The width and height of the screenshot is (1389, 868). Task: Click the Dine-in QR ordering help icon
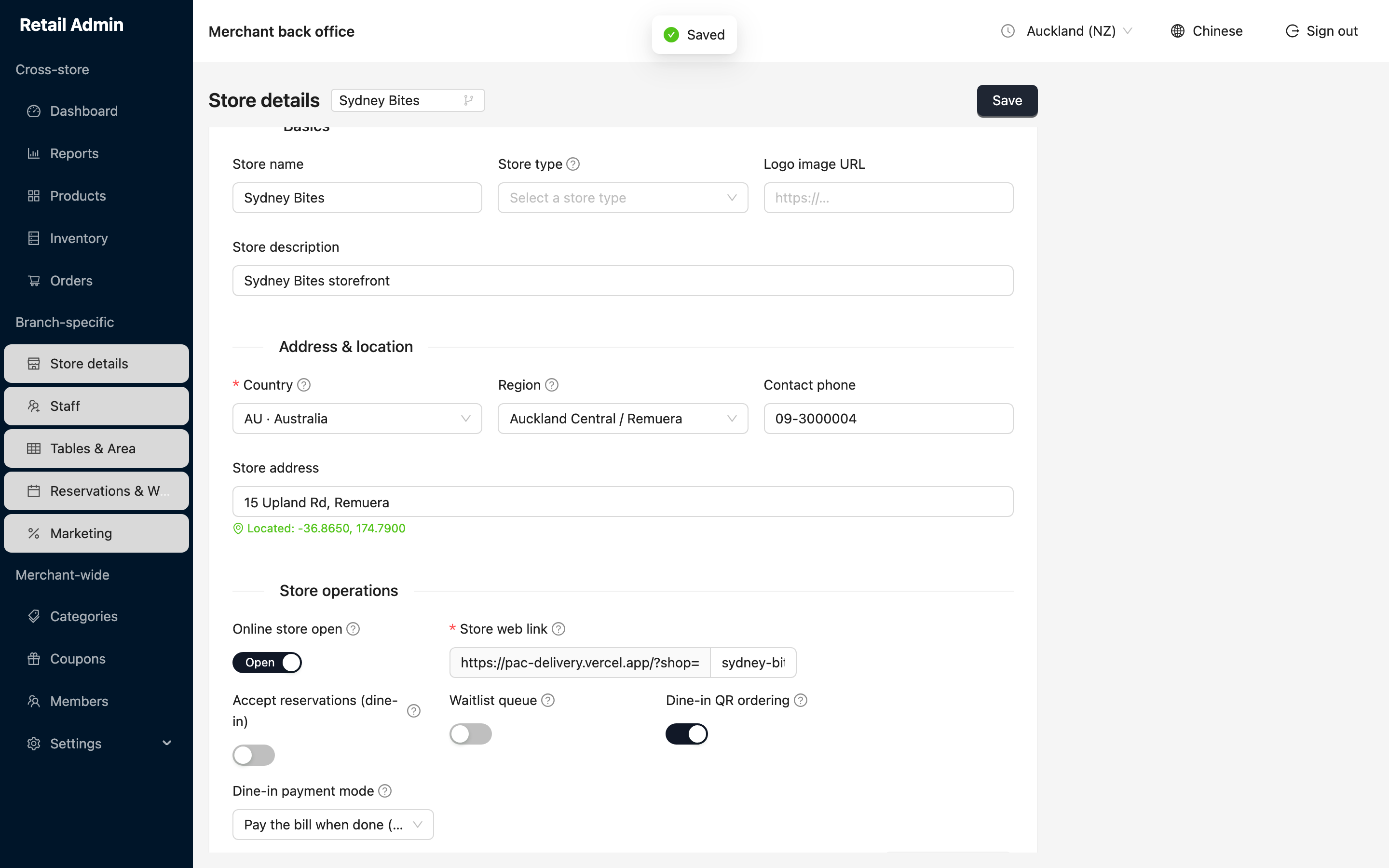click(x=801, y=700)
